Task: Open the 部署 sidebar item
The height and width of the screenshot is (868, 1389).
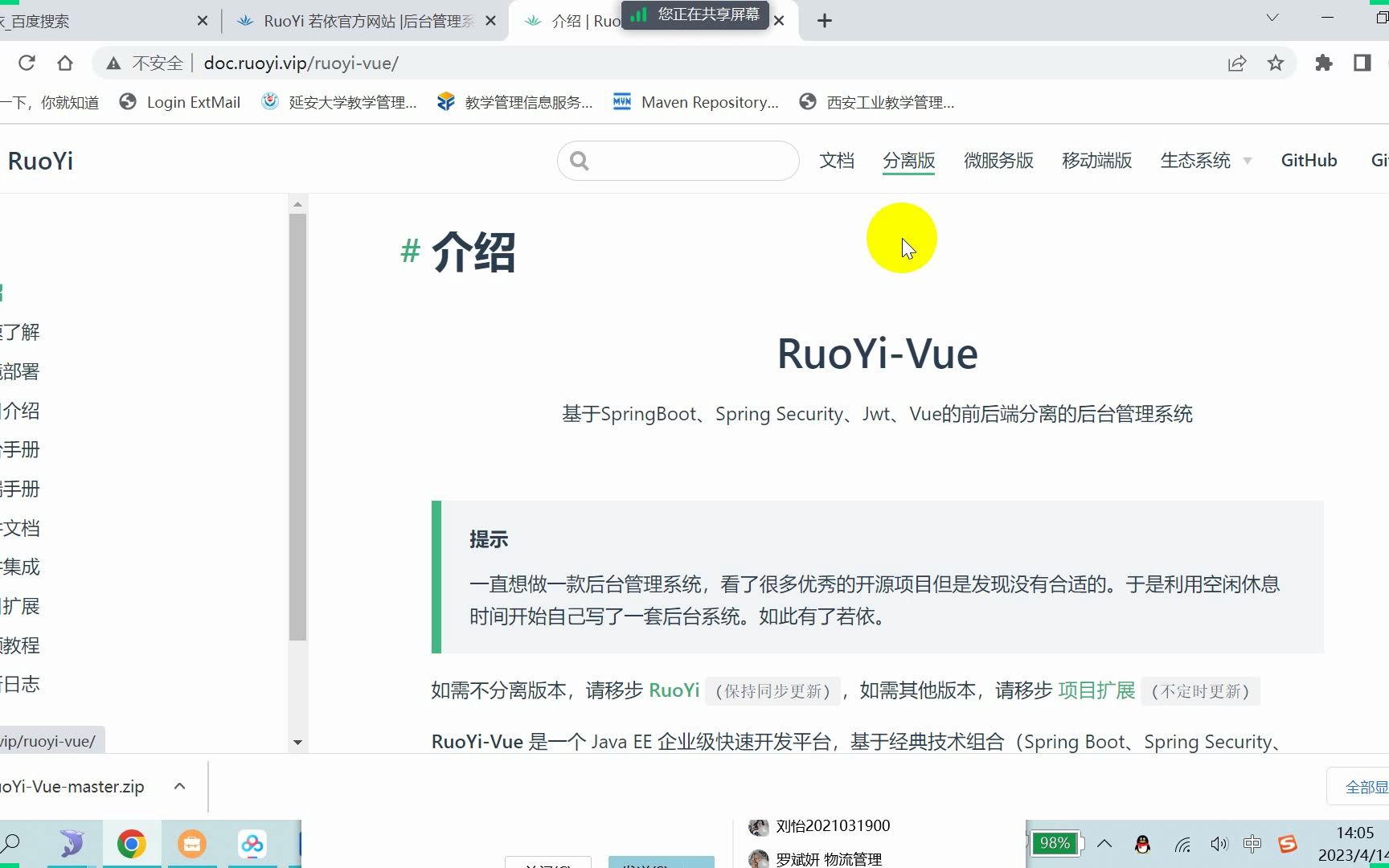Action: 20,371
